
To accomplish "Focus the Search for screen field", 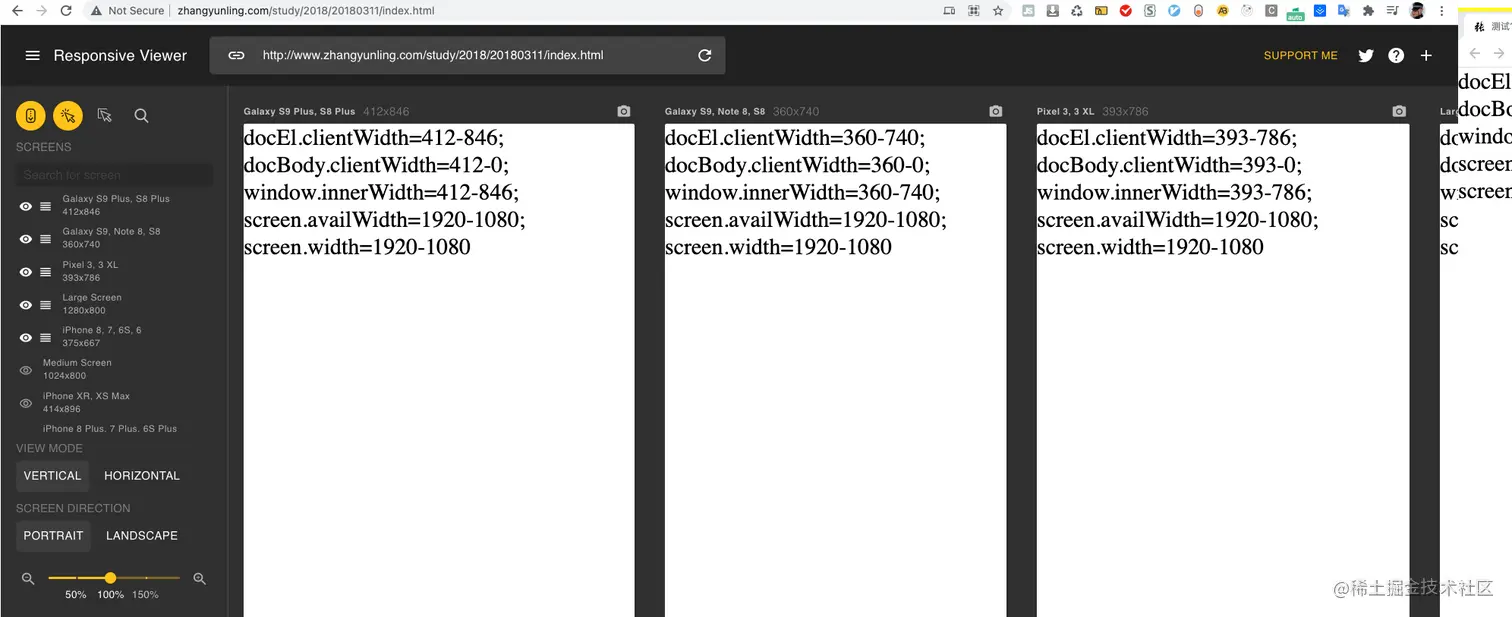I will (x=115, y=175).
